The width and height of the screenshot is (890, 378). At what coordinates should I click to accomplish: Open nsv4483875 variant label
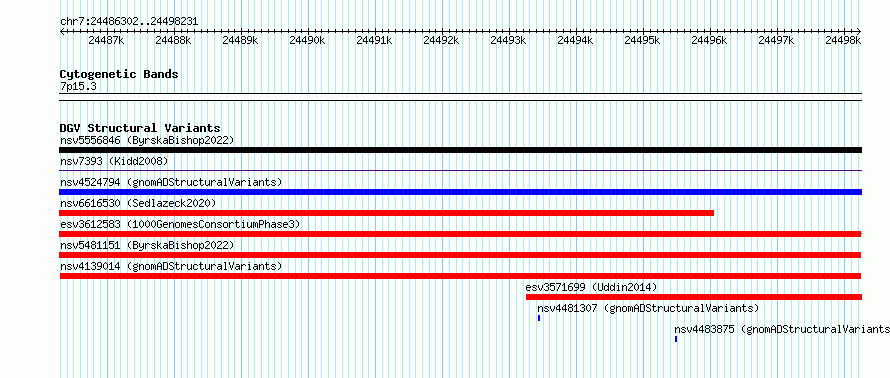point(782,329)
